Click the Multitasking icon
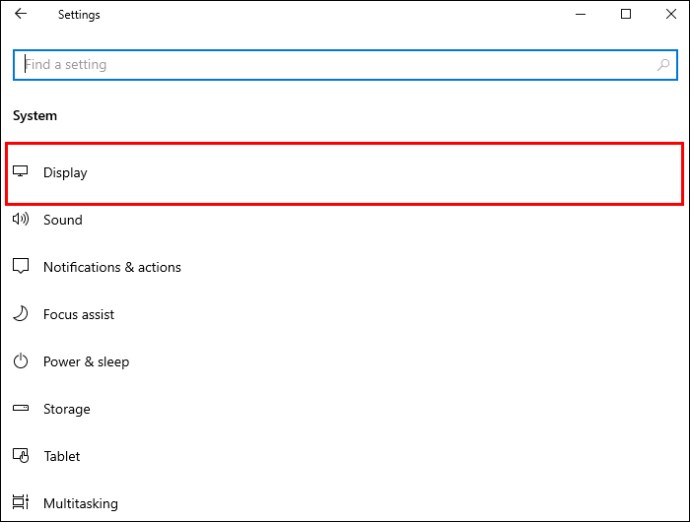Screen dimensions: 690x522 pyautogui.click(x=21, y=503)
